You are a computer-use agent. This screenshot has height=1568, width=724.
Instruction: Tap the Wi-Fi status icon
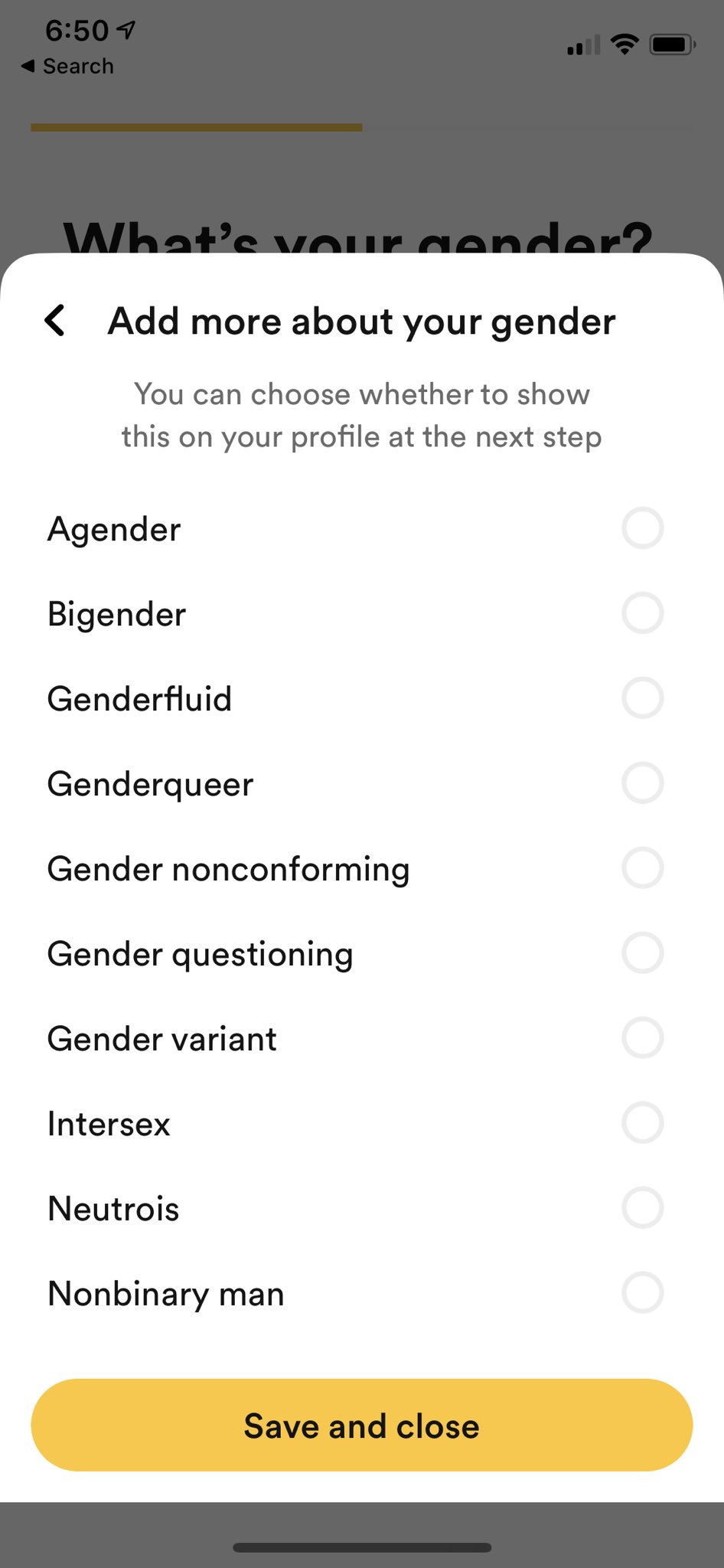click(x=625, y=45)
